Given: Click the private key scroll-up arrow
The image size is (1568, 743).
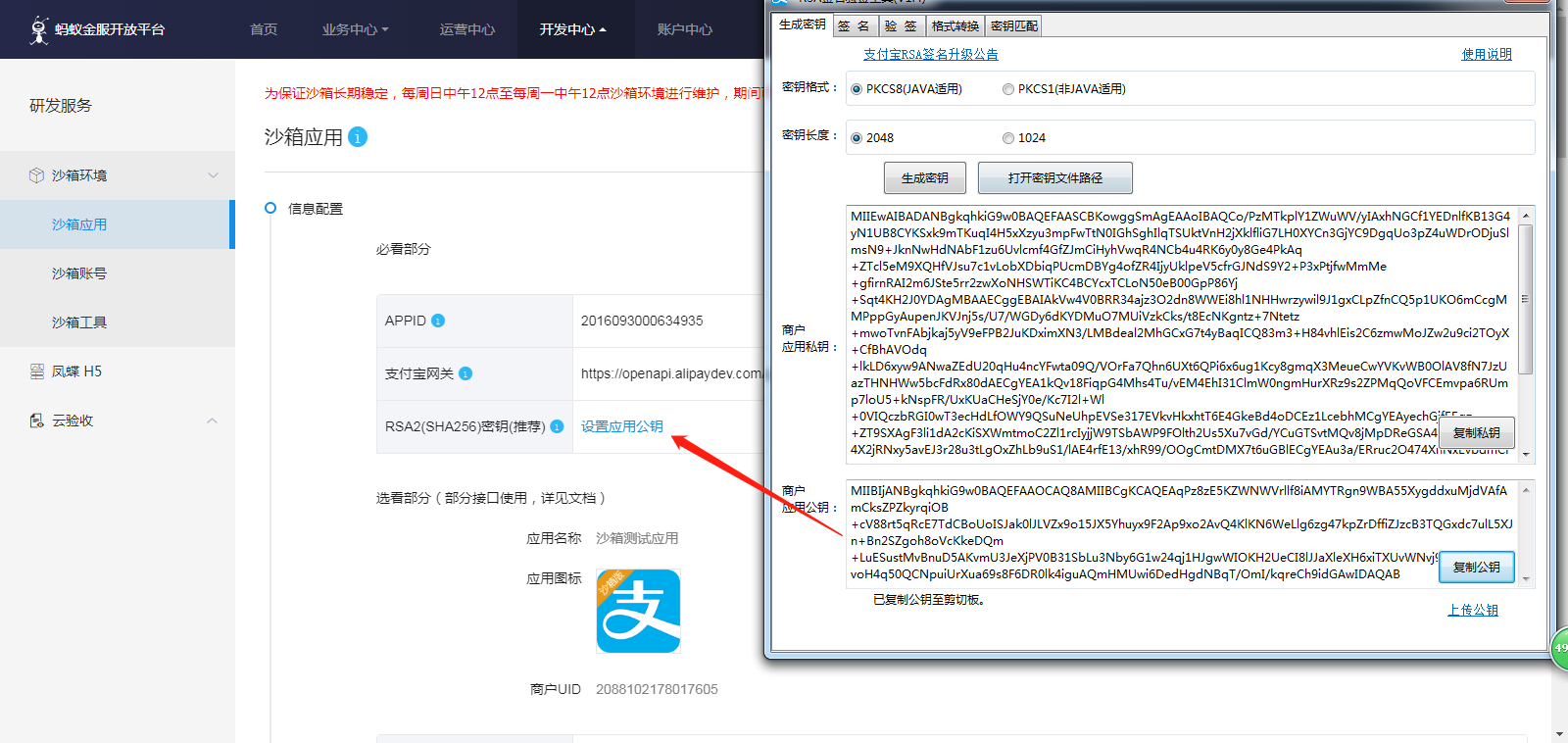Looking at the screenshot, I should point(1525,215).
